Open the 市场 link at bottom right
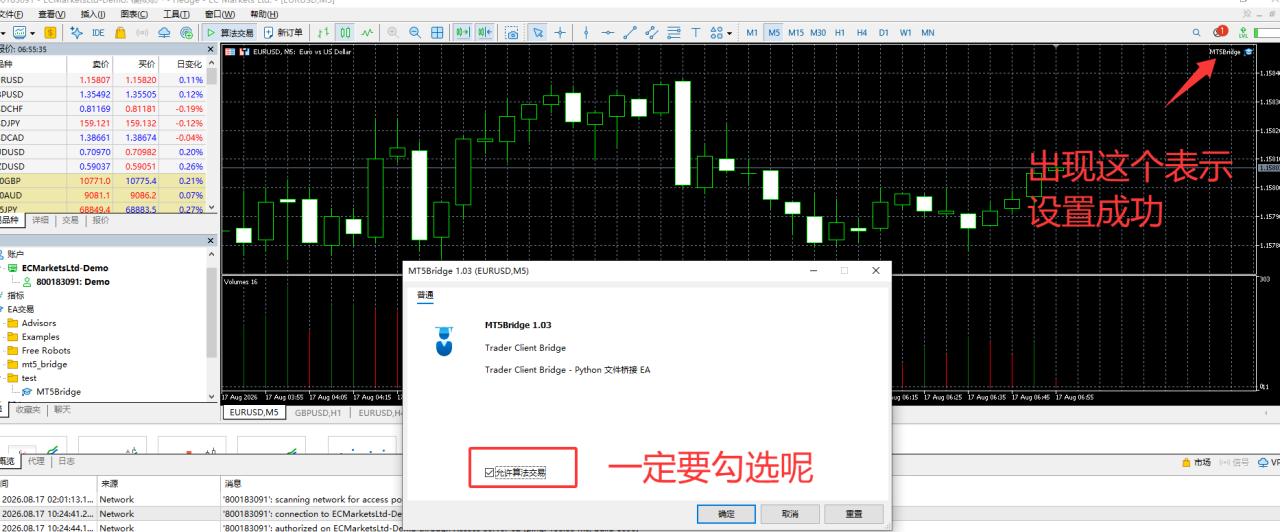 1196,463
